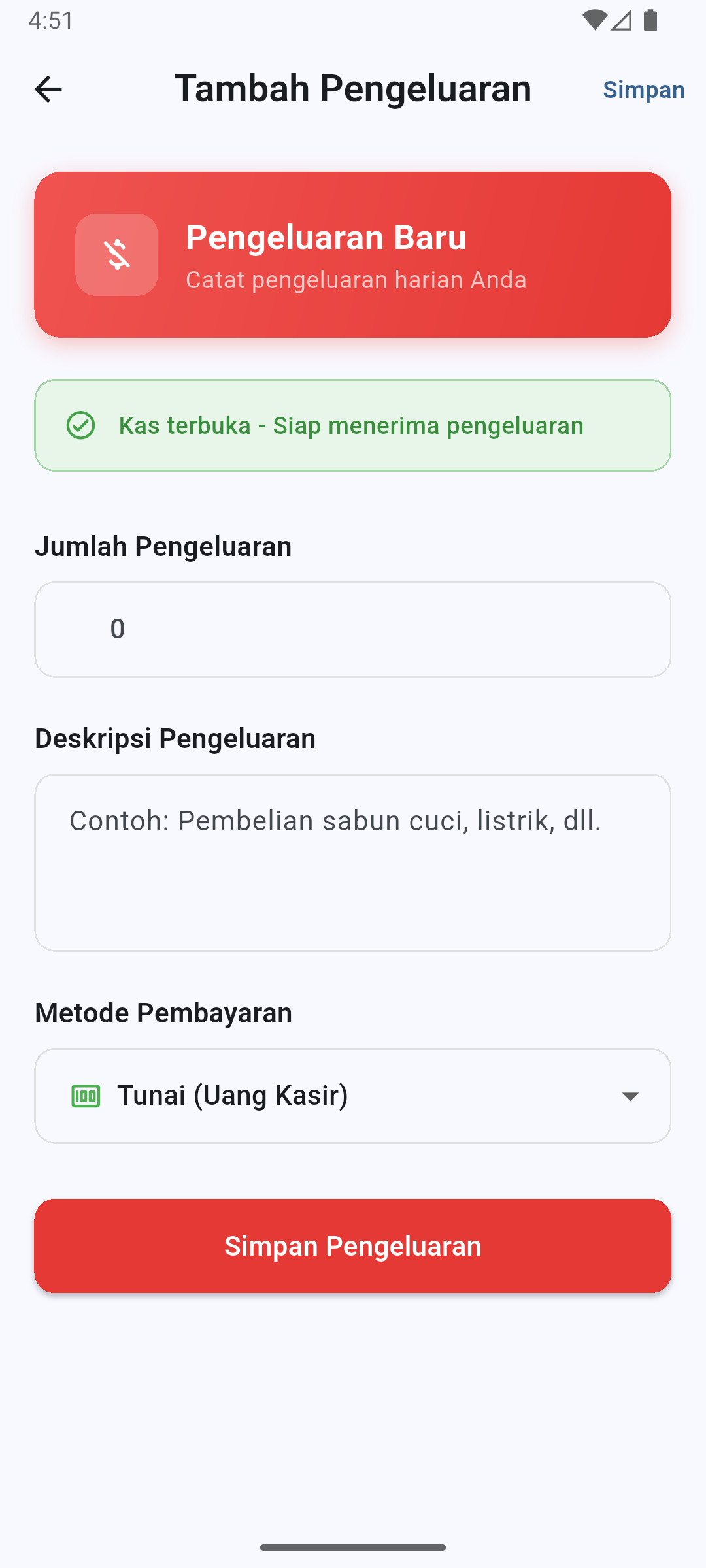Tap the Wi-Fi icon in status bar
This screenshot has width=706, height=1568.
pyautogui.click(x=594, y=20)
